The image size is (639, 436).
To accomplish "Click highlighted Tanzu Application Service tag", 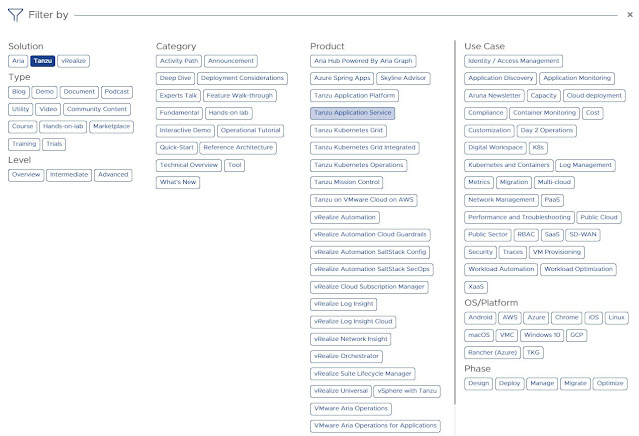I will [353, 113].
